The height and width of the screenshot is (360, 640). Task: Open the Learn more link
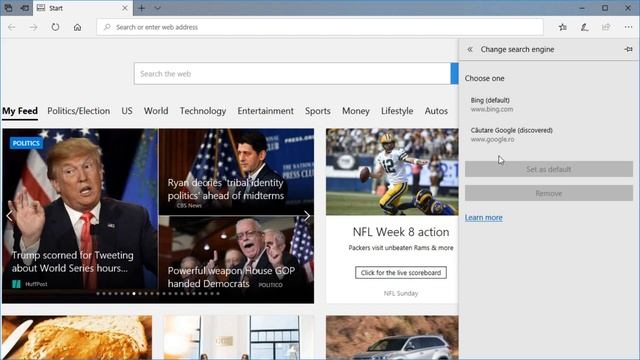pyautogui.click(x=484, y=218)
